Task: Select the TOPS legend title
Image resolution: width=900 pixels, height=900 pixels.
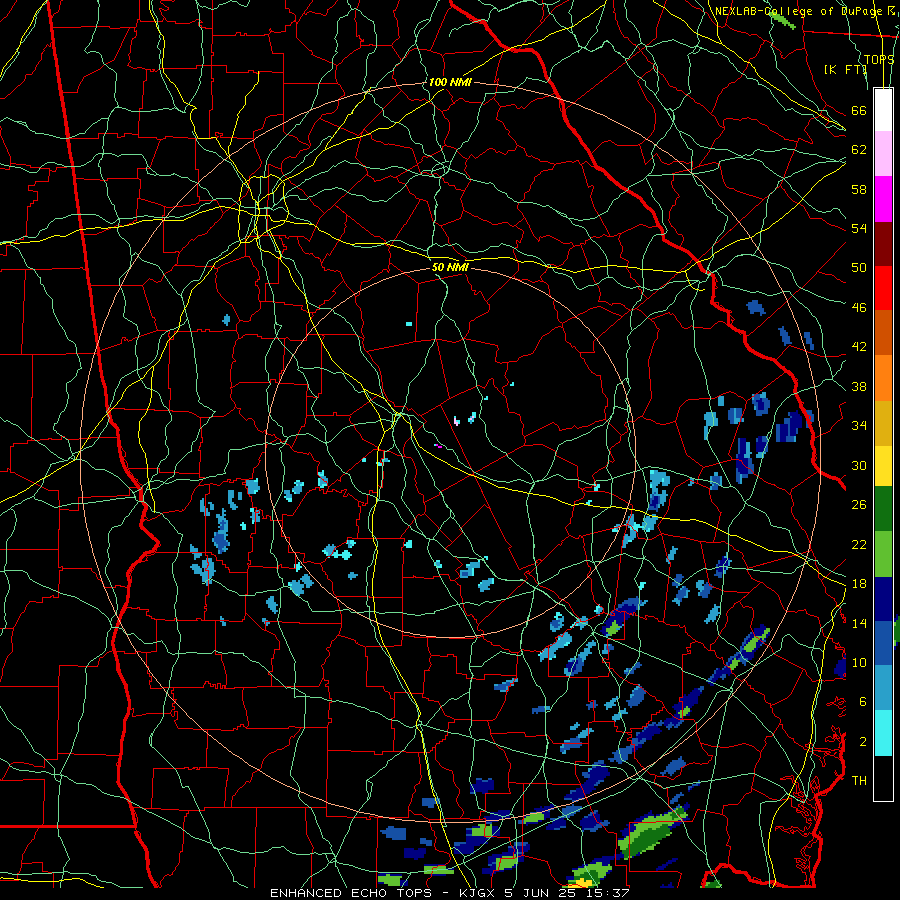Action: coord(879,59)
